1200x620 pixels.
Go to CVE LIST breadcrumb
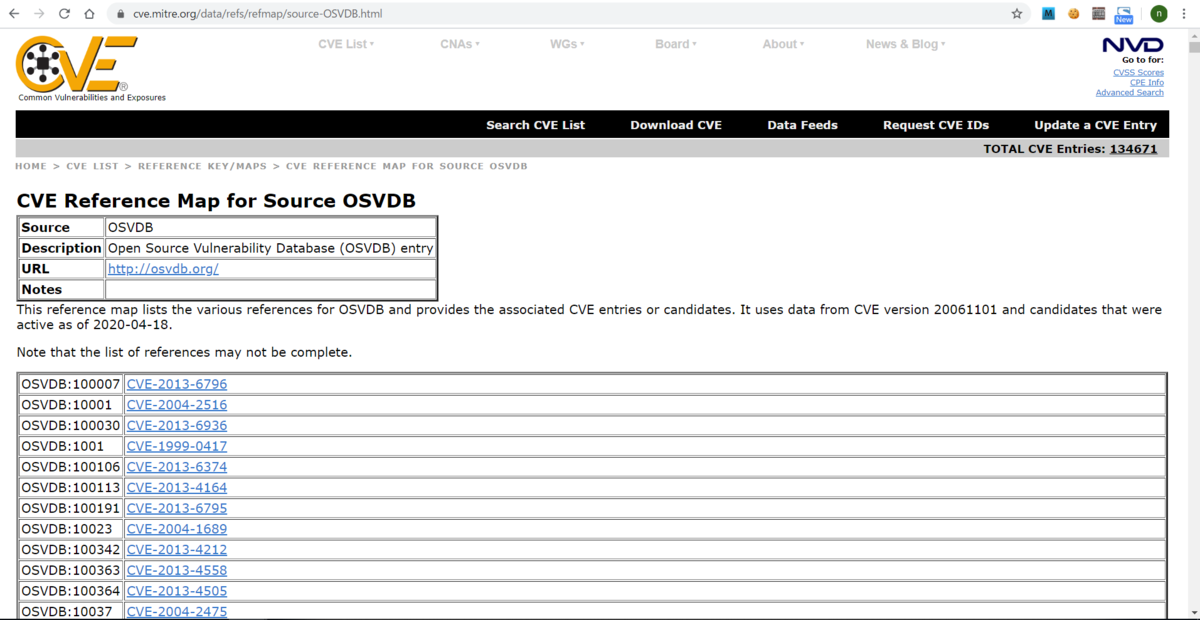(x=92, y=166)
